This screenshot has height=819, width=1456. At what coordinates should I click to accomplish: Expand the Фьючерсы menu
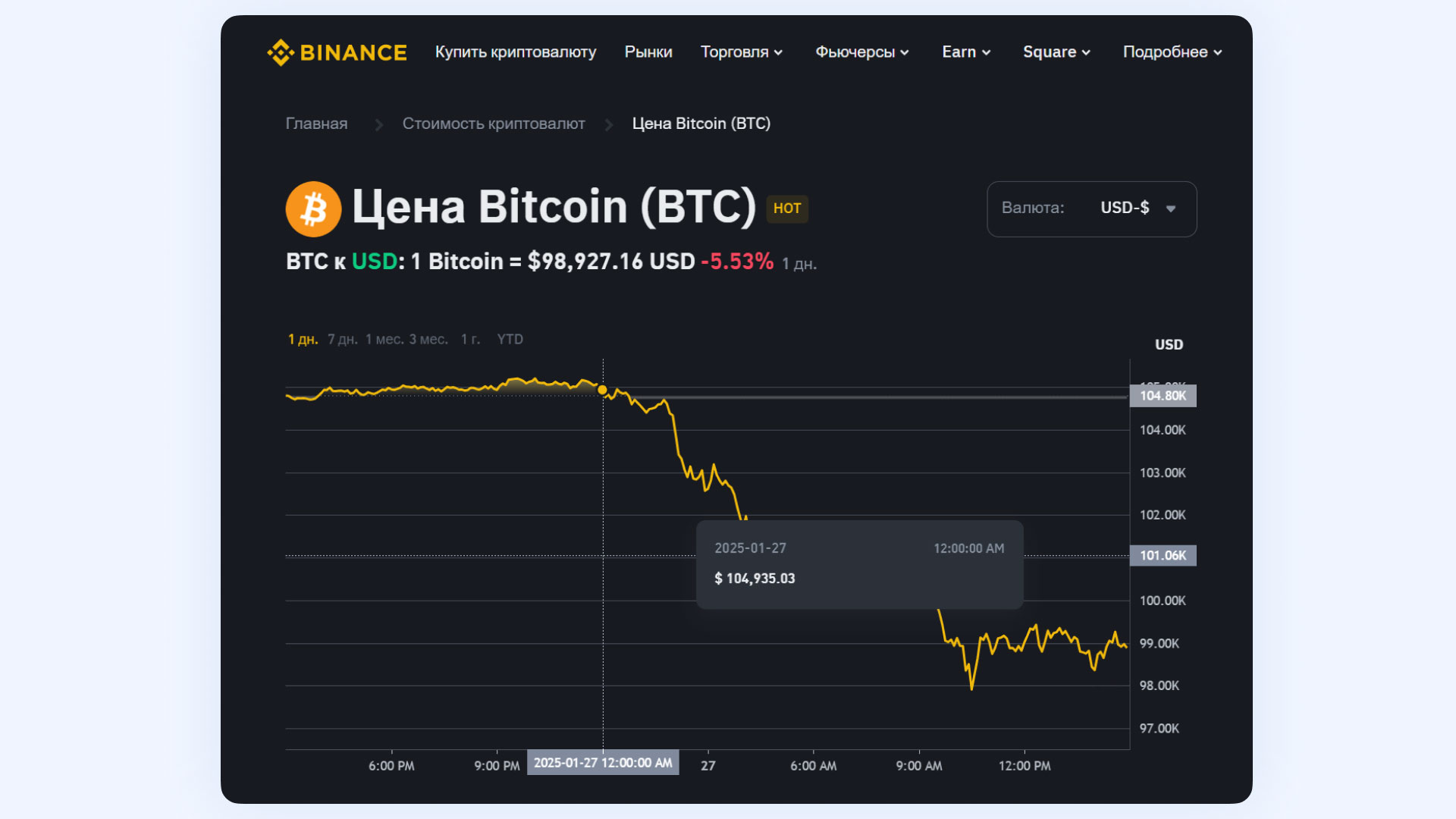tap(862, 52)
